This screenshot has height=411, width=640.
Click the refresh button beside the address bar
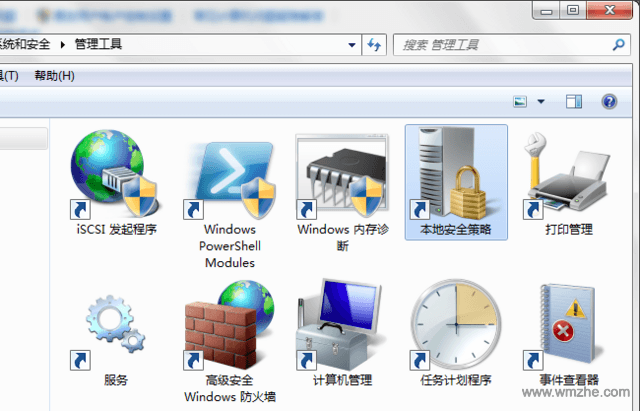point(374,44)
